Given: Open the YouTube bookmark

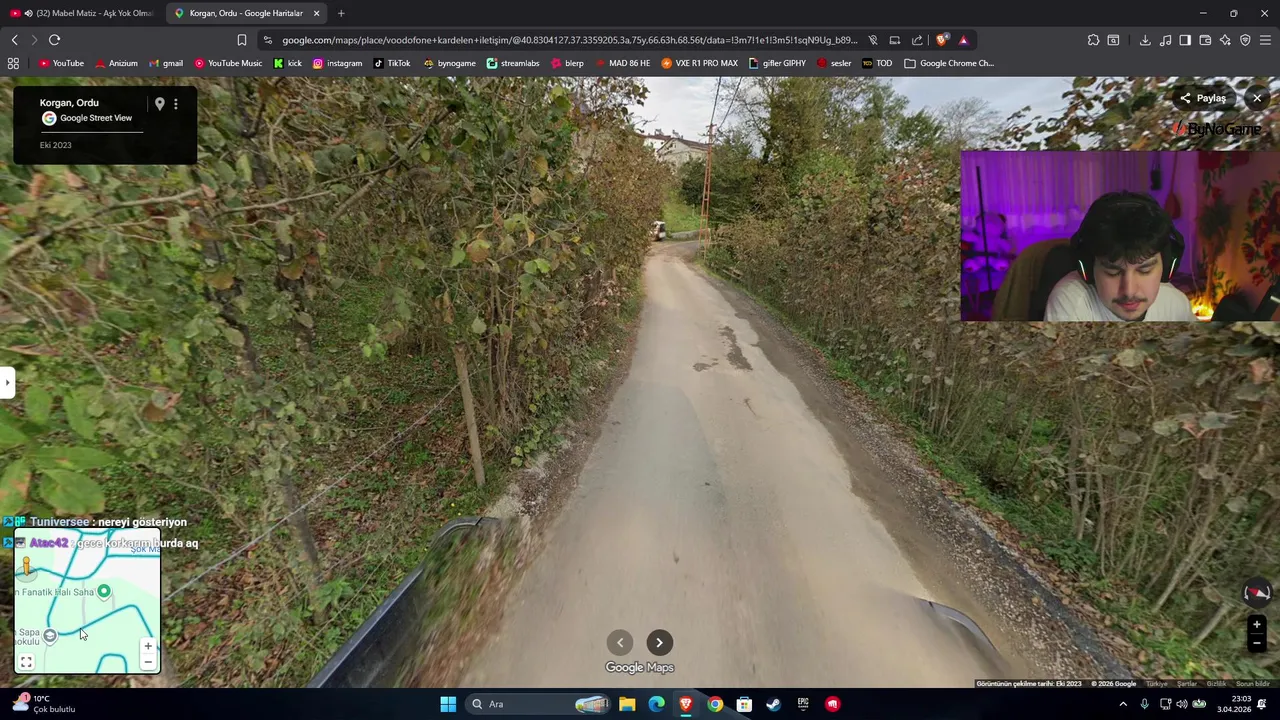Looking at the screenshot, I should pos(61,63).
